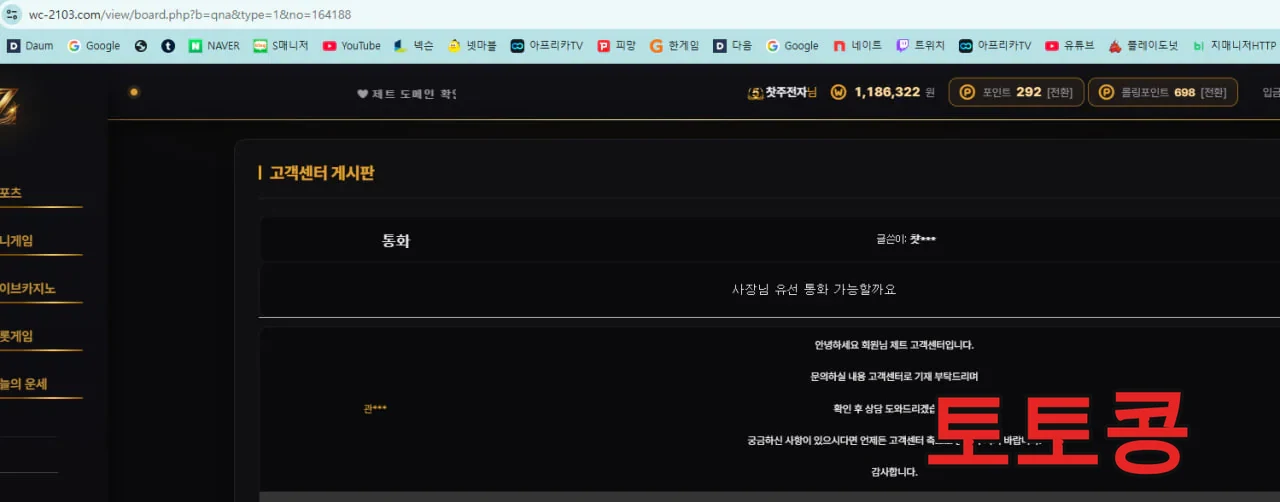
Task: Open the 네이트 bookmark
Action: click(857, 45)
